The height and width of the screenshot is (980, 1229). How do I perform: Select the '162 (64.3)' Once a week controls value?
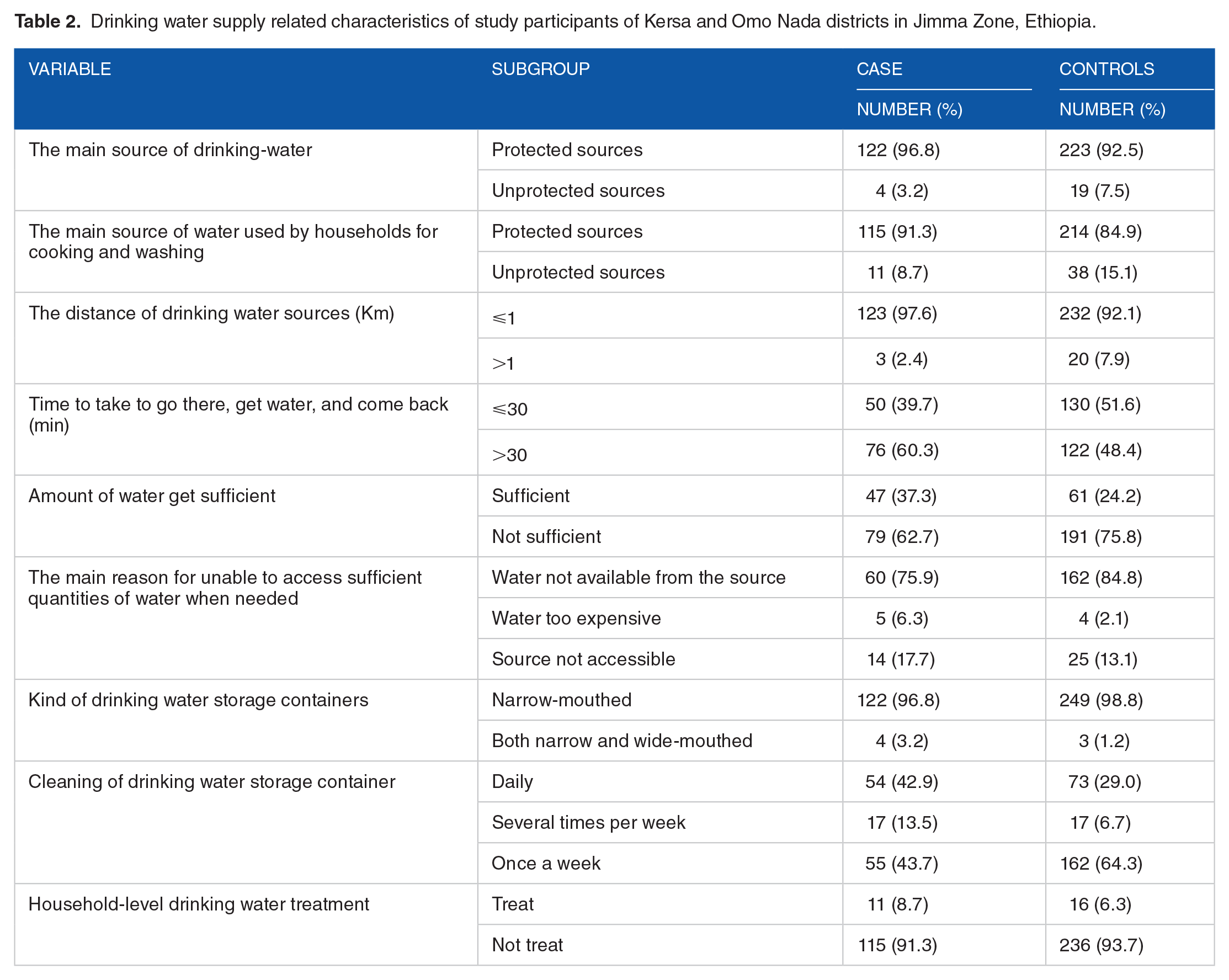tap(1101, 864)
